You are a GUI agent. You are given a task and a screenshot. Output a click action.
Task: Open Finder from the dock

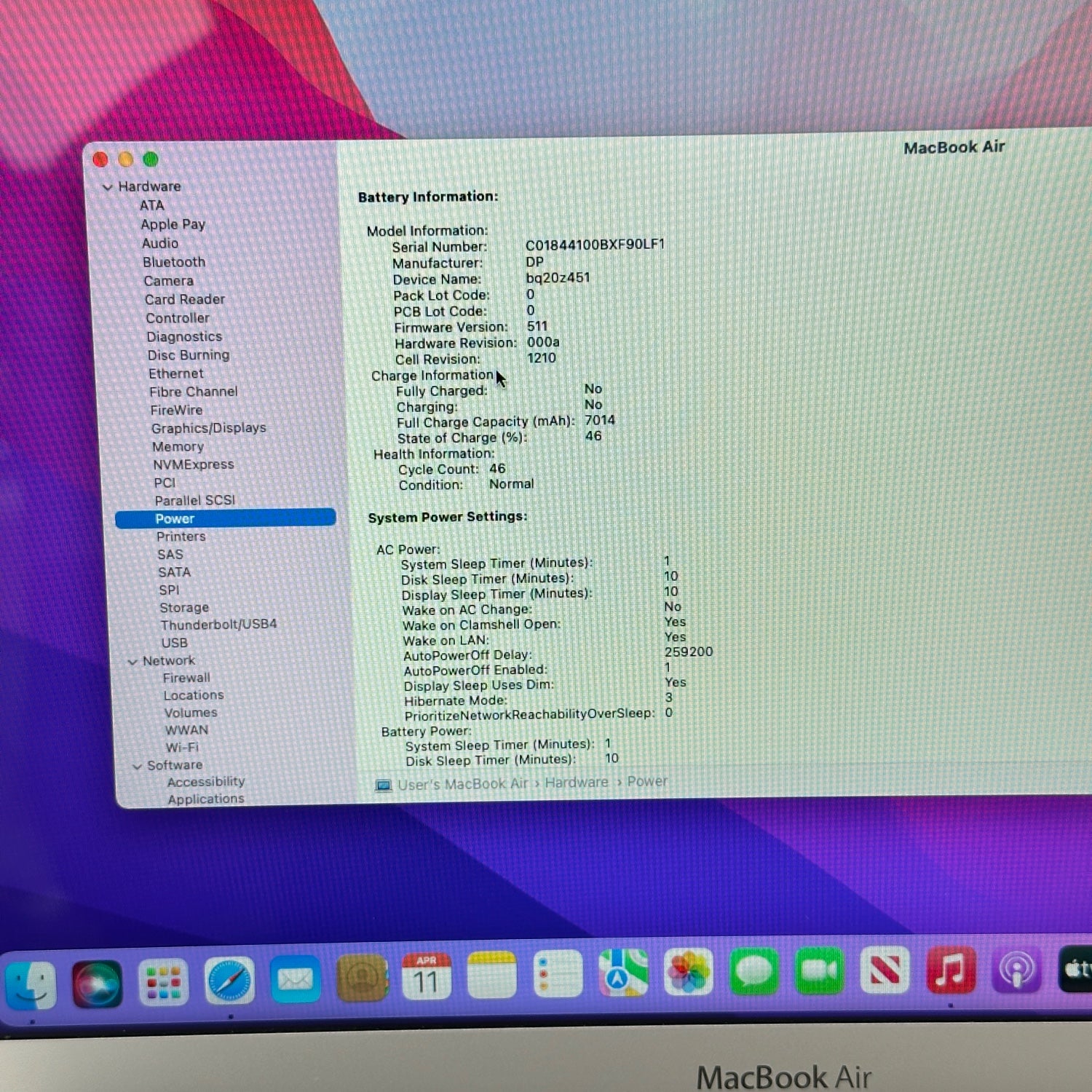point(31,984)
